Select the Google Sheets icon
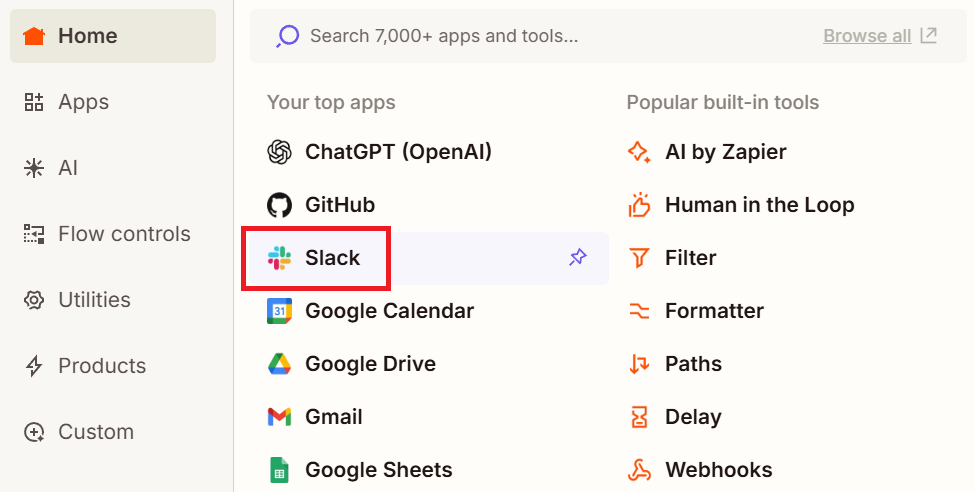The height and width of the screenshot is (492, 975). click(279, 469)
